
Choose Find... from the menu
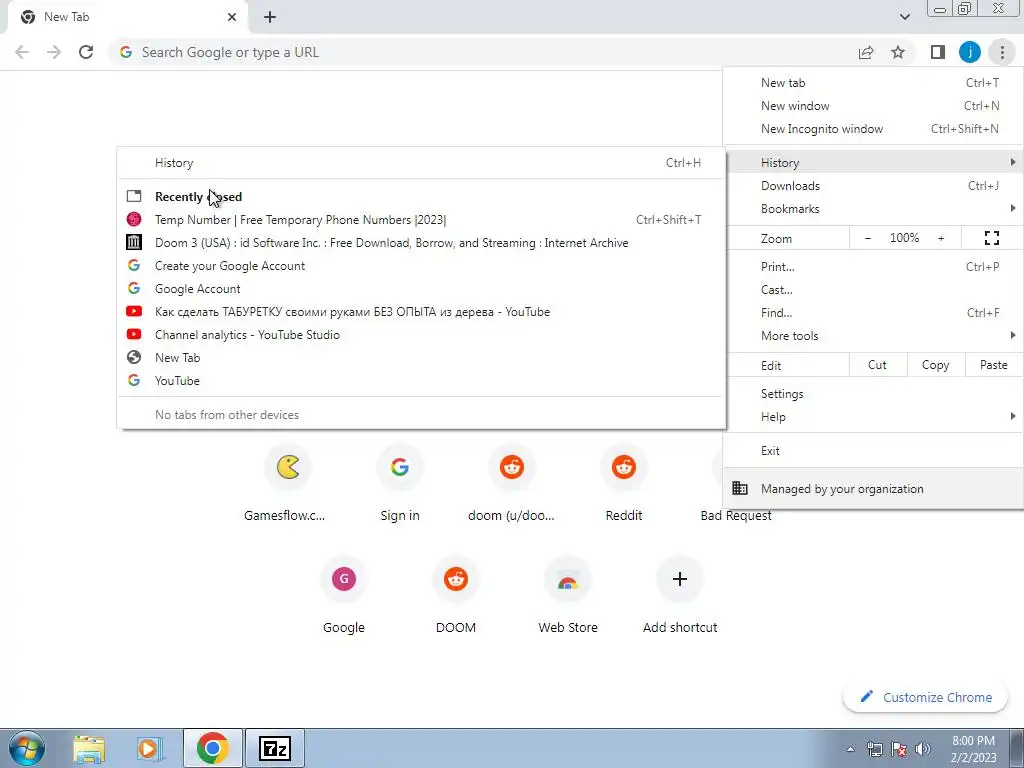click(873, 312)
